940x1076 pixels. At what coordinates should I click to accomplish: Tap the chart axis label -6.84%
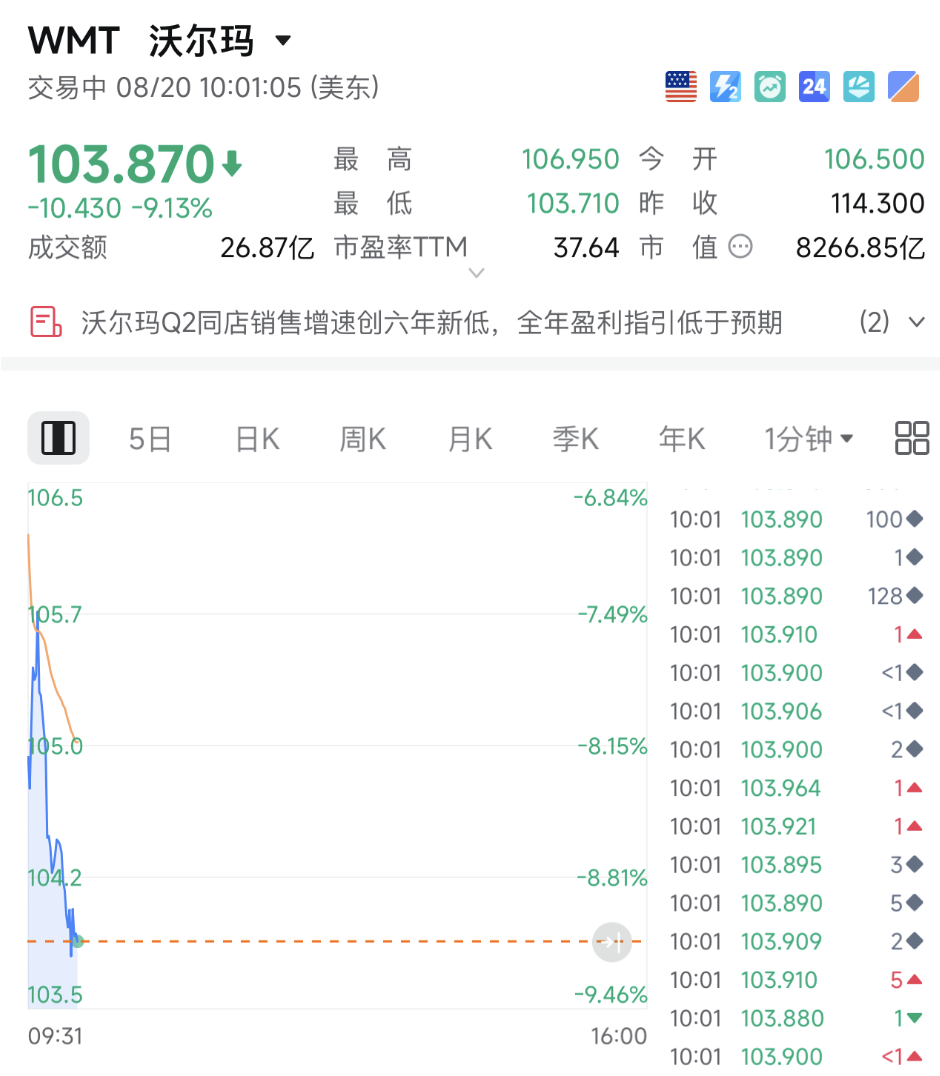[611, 498]
